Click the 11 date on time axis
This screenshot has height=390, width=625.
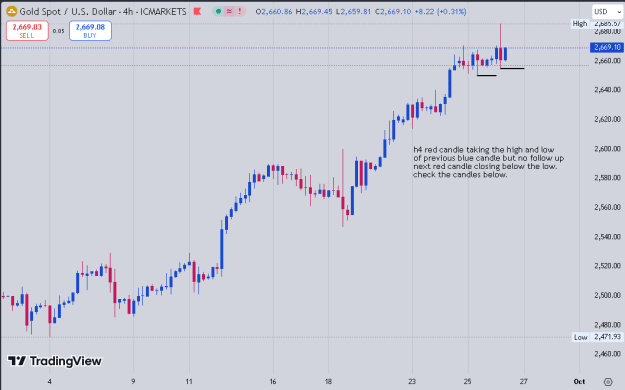tap(189, 382)
